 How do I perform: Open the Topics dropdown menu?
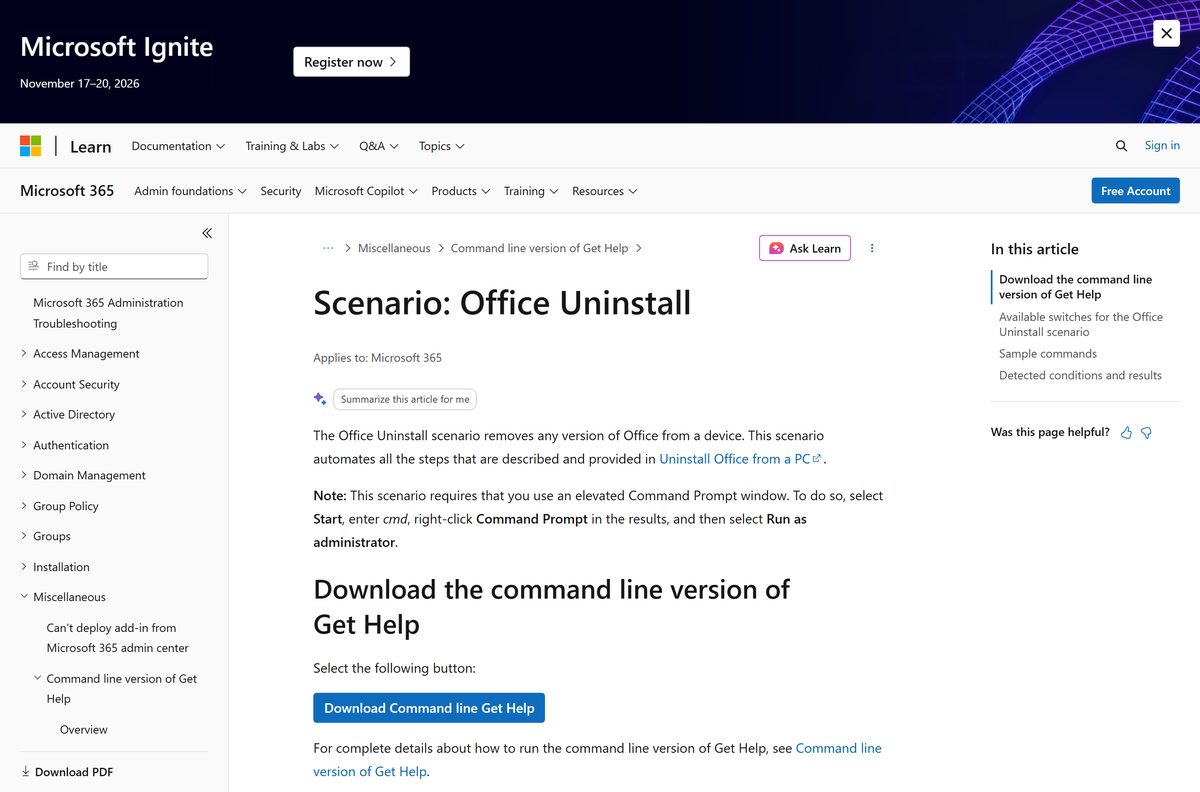(x=442, y=146)
